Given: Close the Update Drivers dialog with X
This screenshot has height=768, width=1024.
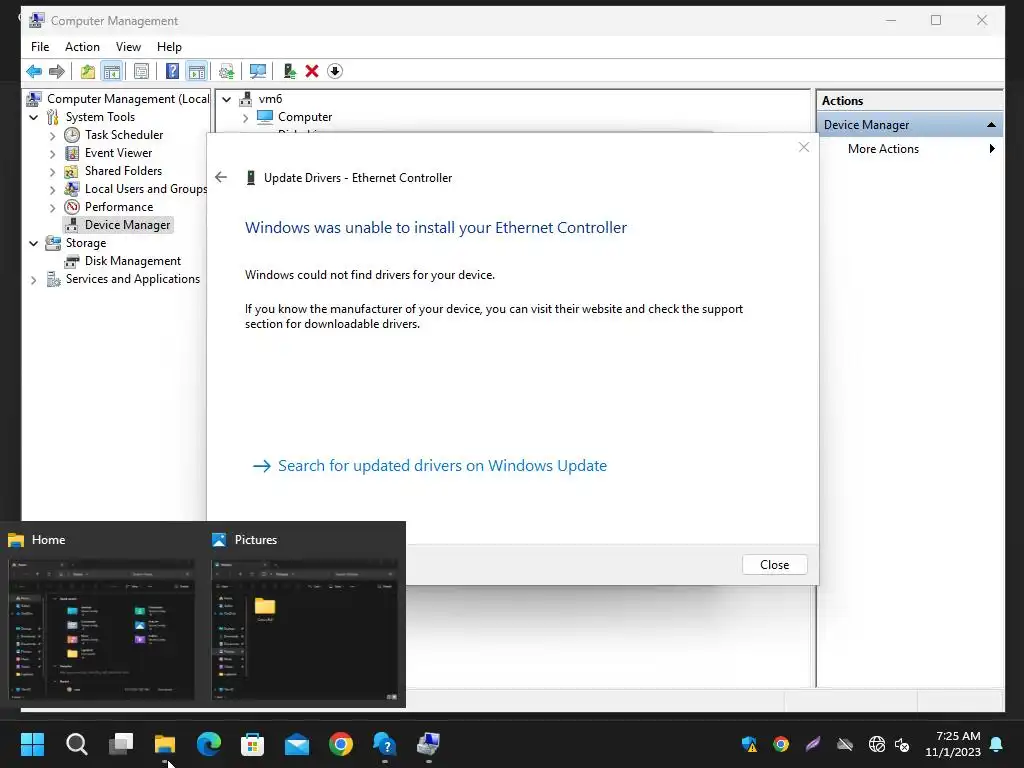Looking at the screenshot, I should tap(804, 148).
